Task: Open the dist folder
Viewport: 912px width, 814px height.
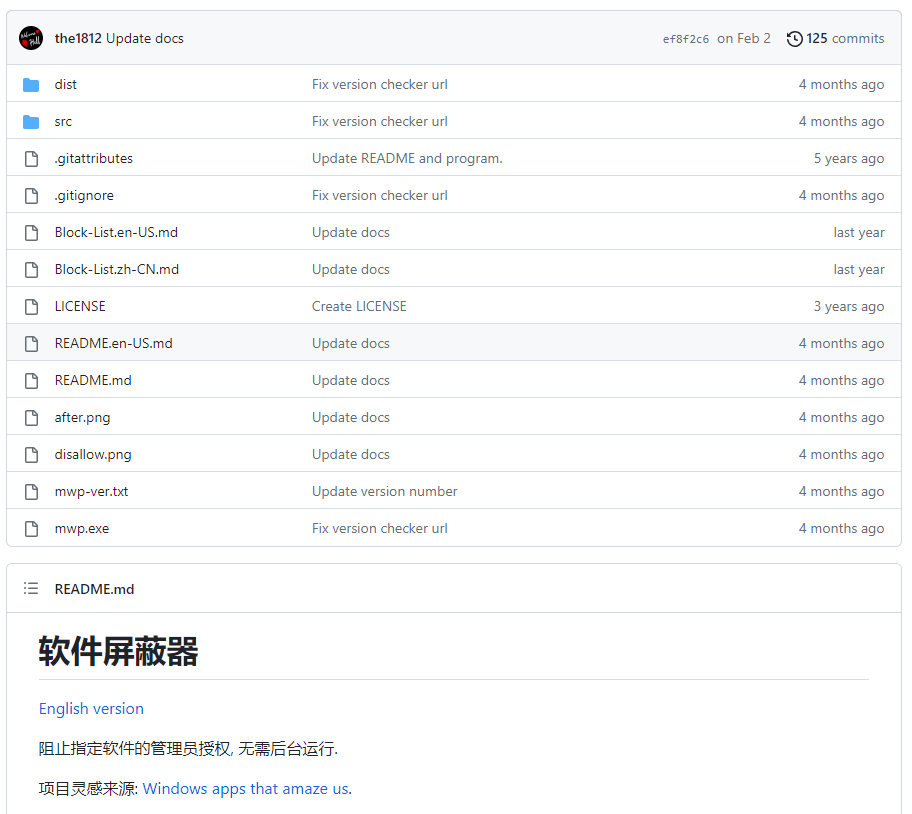Action: (66, 84)
